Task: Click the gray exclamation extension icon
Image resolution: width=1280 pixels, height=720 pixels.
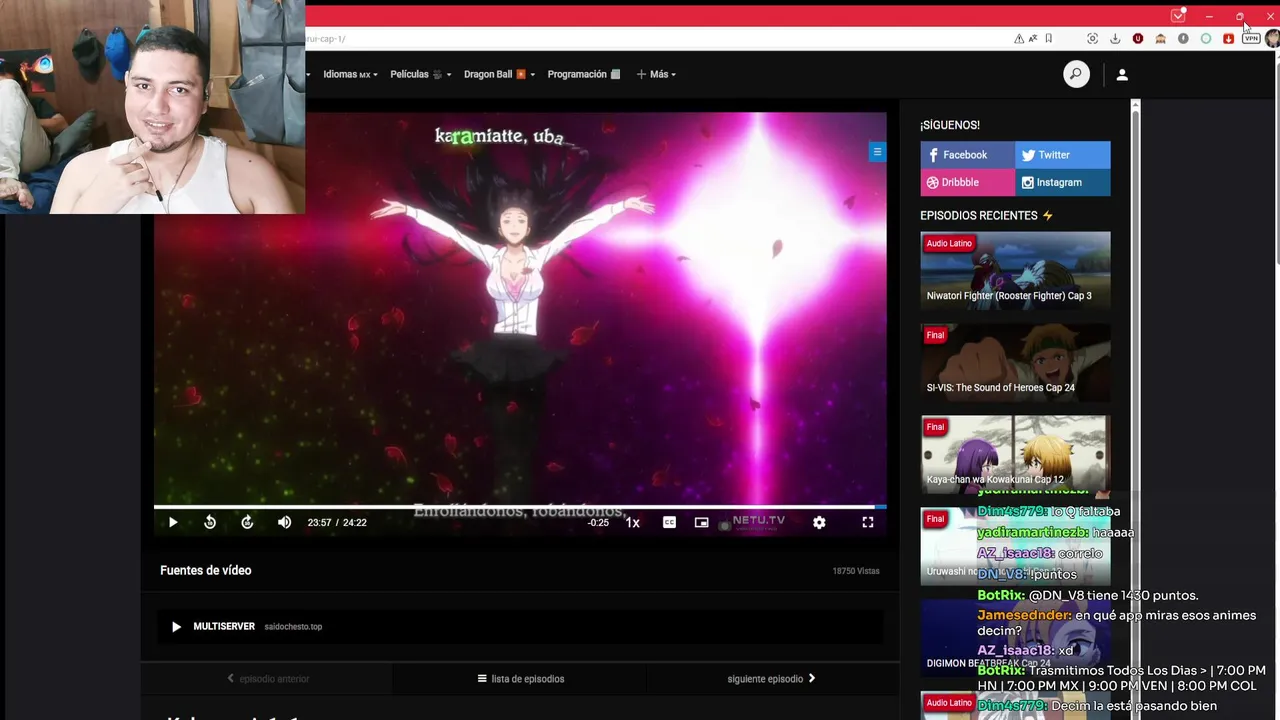Action: 1183,39
